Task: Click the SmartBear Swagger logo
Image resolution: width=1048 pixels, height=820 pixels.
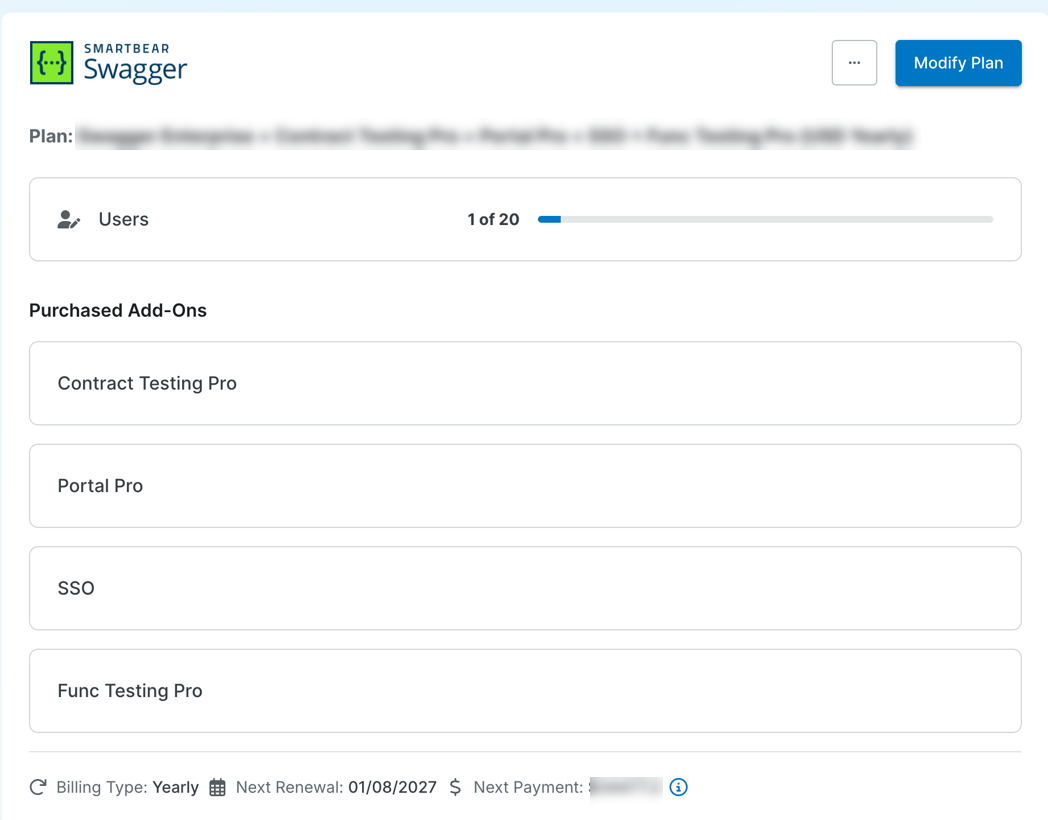Action: tap(108, 63)
